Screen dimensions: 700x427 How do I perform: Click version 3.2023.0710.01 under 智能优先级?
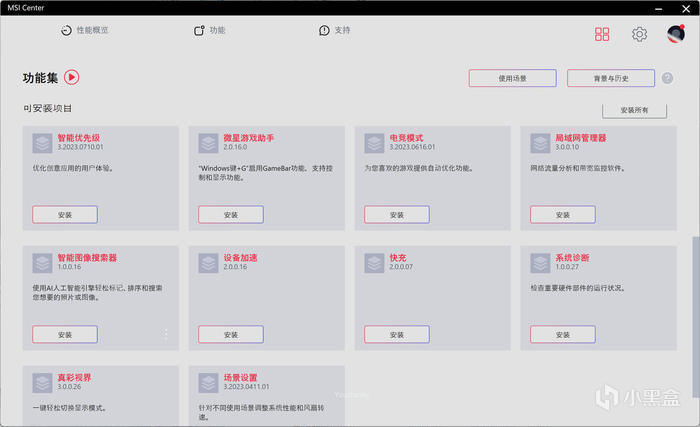(x=80, y=147)
